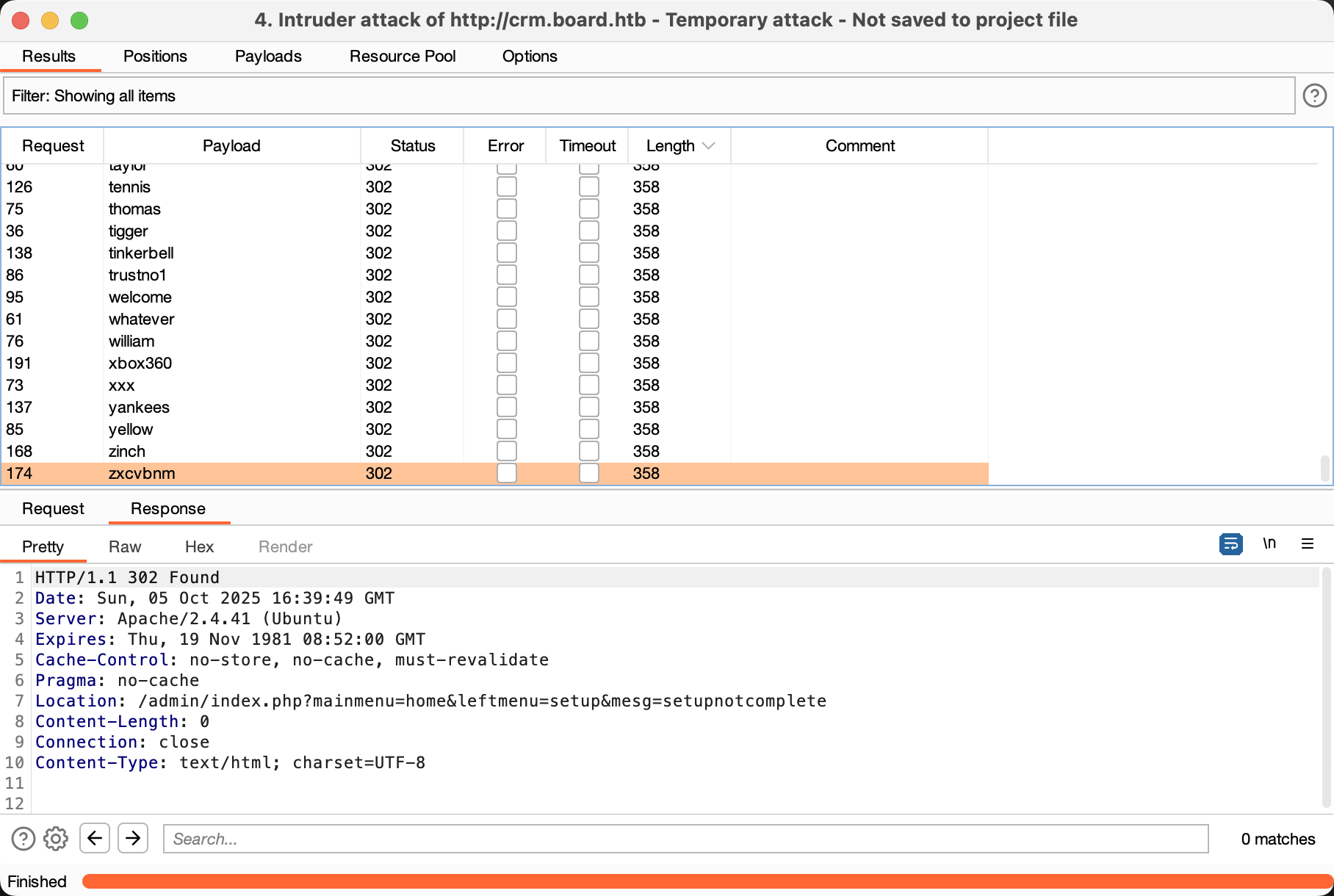This screenshot has height=896, width=1334.
Task: Toggle the word wrap icon in response viewer
Action: pyautogui.click(x=1230, y=544)
